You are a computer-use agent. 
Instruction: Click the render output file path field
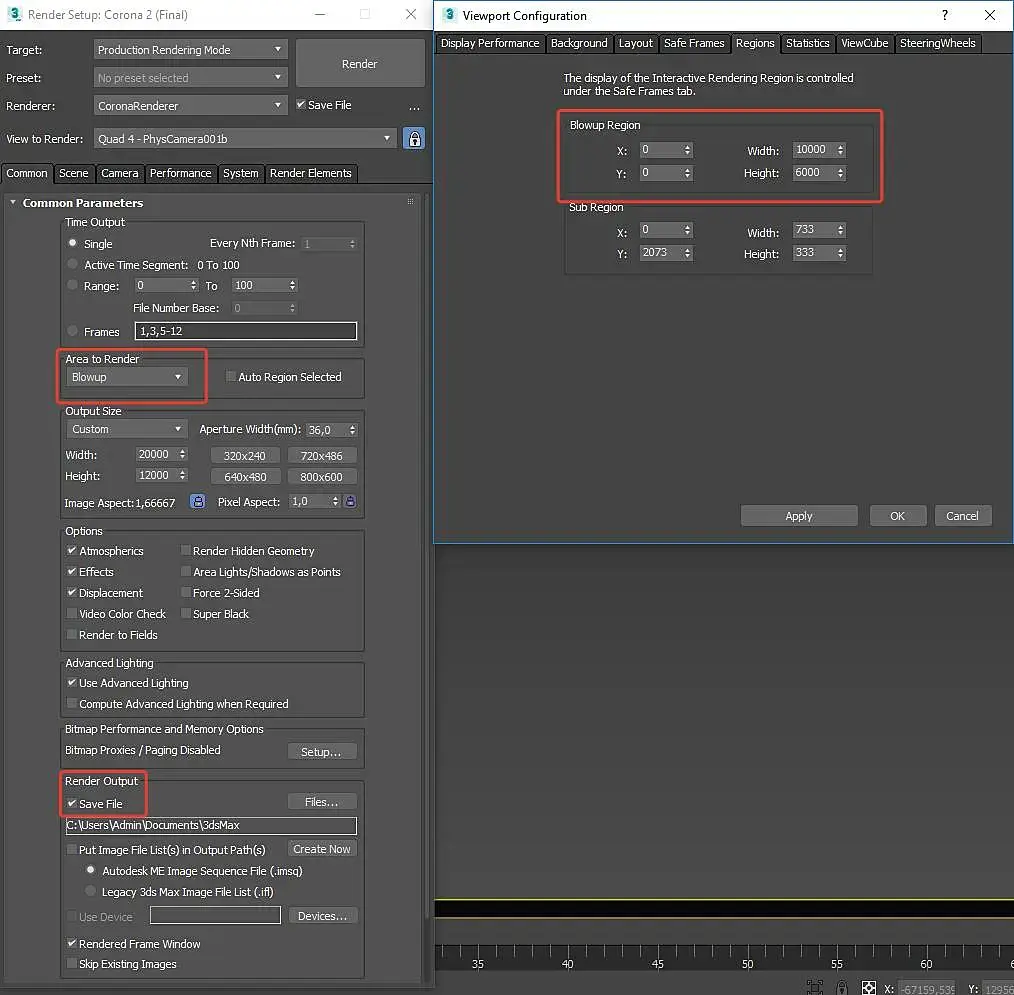(x=211, y=825)
